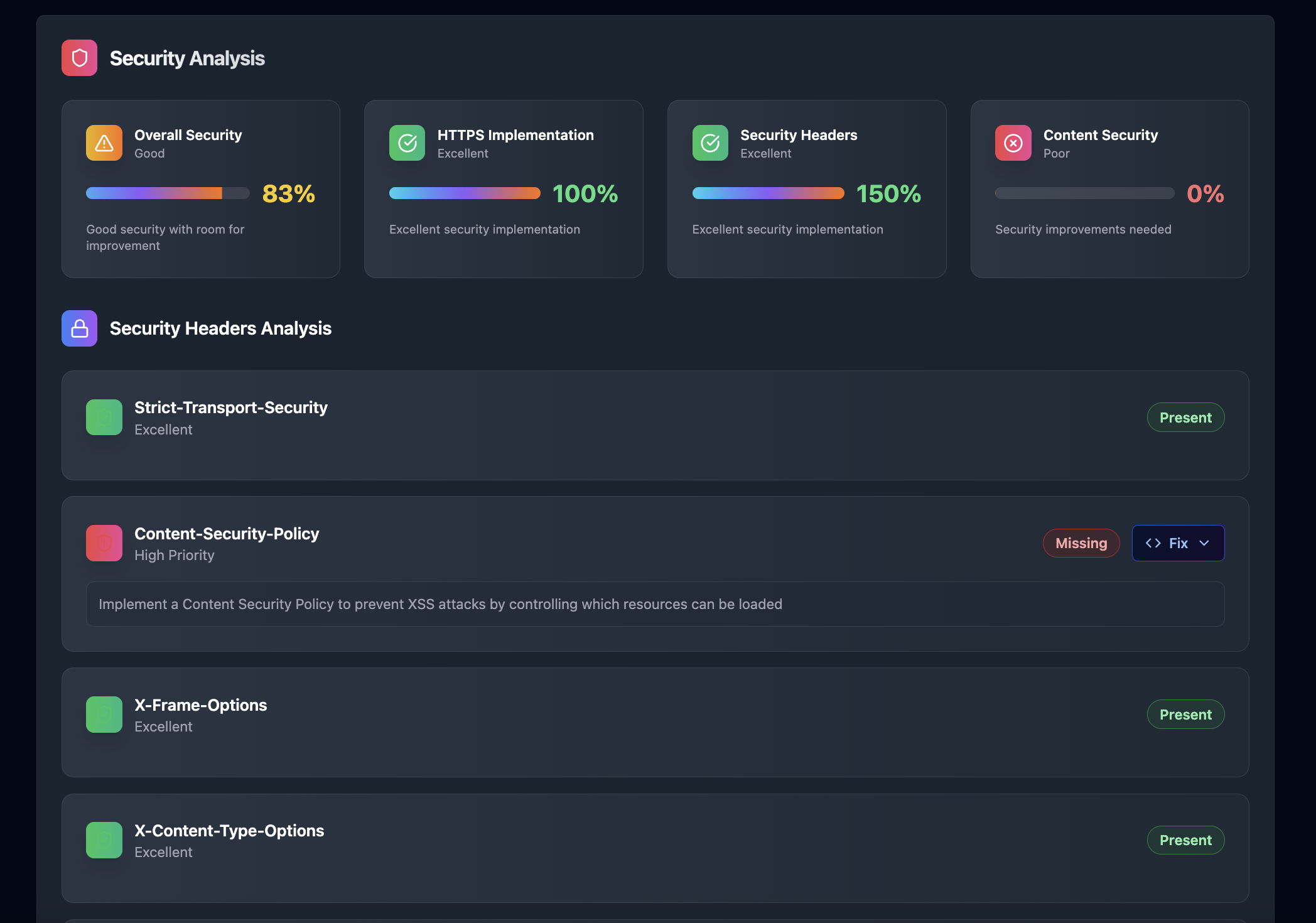Image resolution: width=1316 pixels, height=923 pixels.
Task: Click the Missing badge for Content-Security-Policy
Action: tap(1081, 543)
